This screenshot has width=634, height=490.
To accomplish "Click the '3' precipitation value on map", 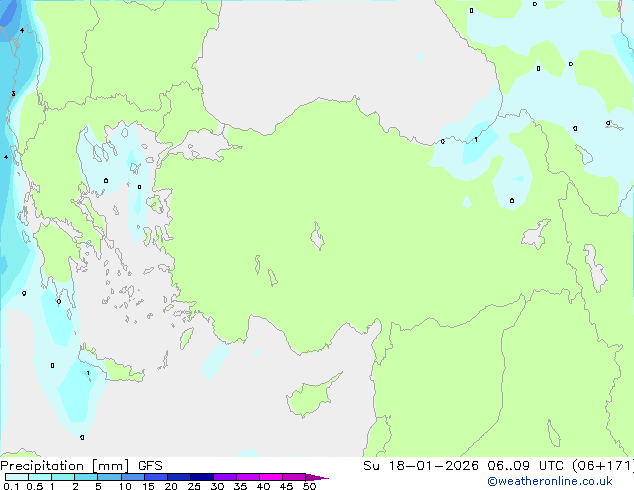I will click(13, 94).
